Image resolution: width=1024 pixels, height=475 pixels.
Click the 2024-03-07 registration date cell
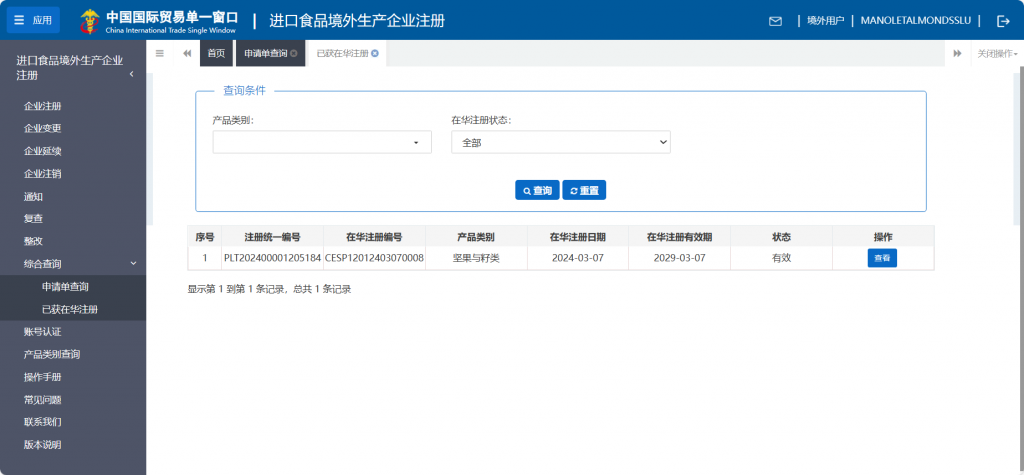(577, 258)
